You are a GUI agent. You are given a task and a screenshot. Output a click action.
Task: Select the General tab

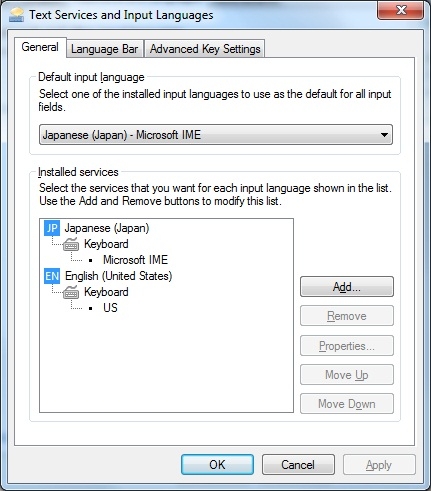click(40, 47)
